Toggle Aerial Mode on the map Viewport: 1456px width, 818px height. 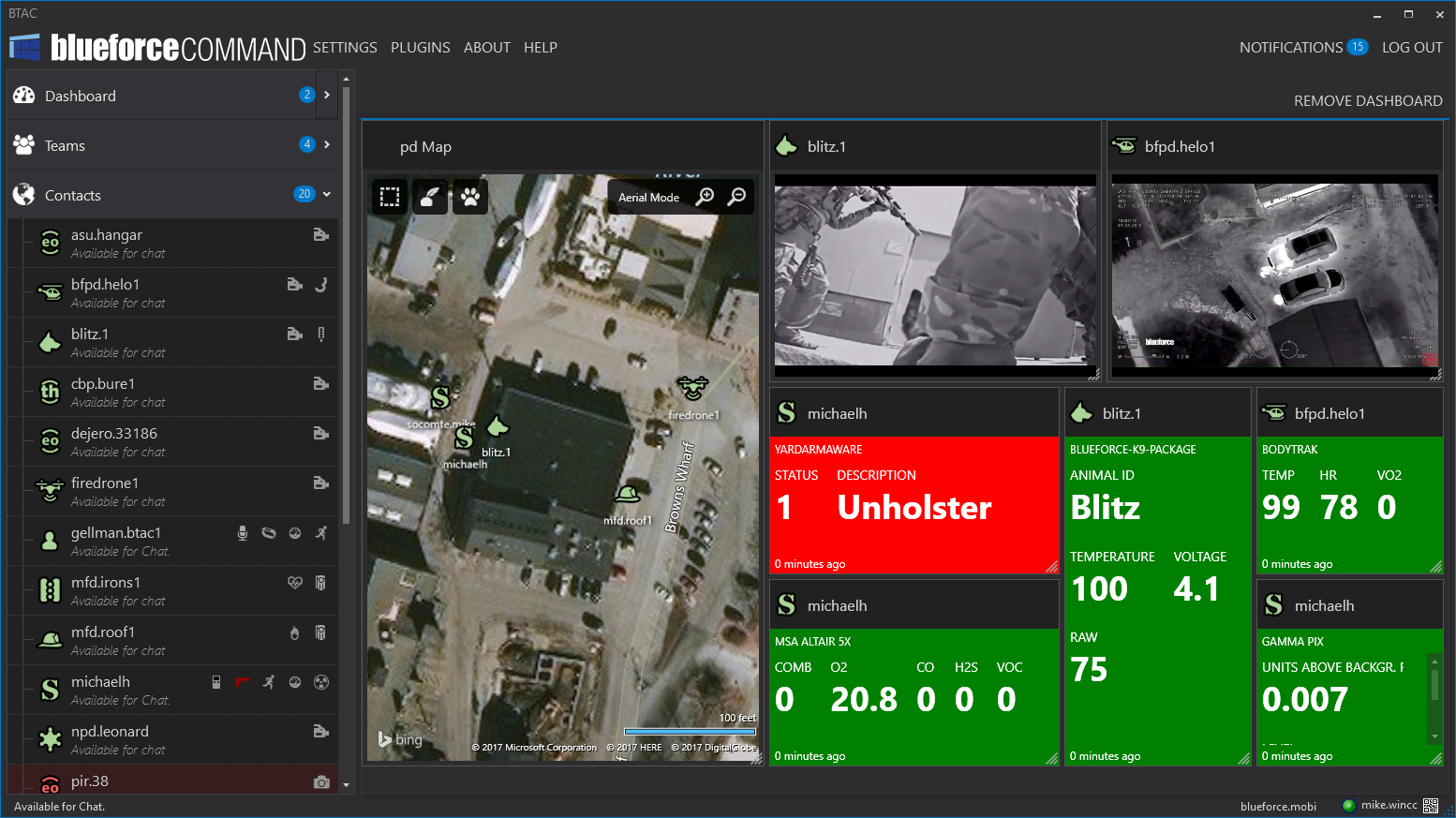[648, 198]
